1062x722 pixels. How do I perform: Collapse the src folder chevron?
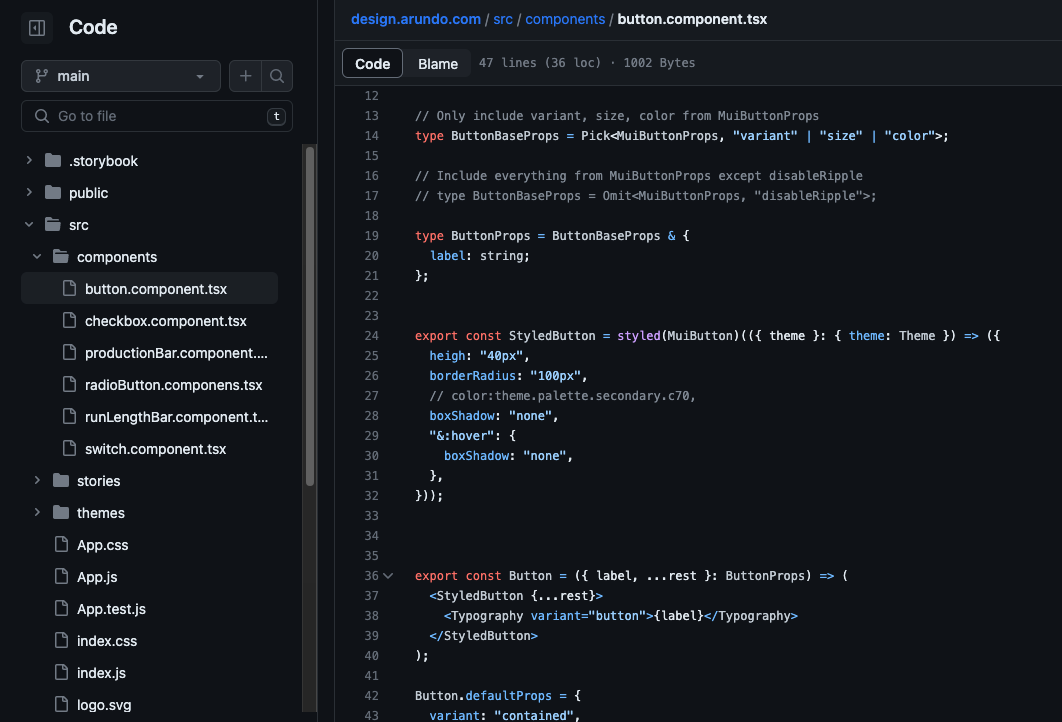pyautogui.click(x=29, y=224)
